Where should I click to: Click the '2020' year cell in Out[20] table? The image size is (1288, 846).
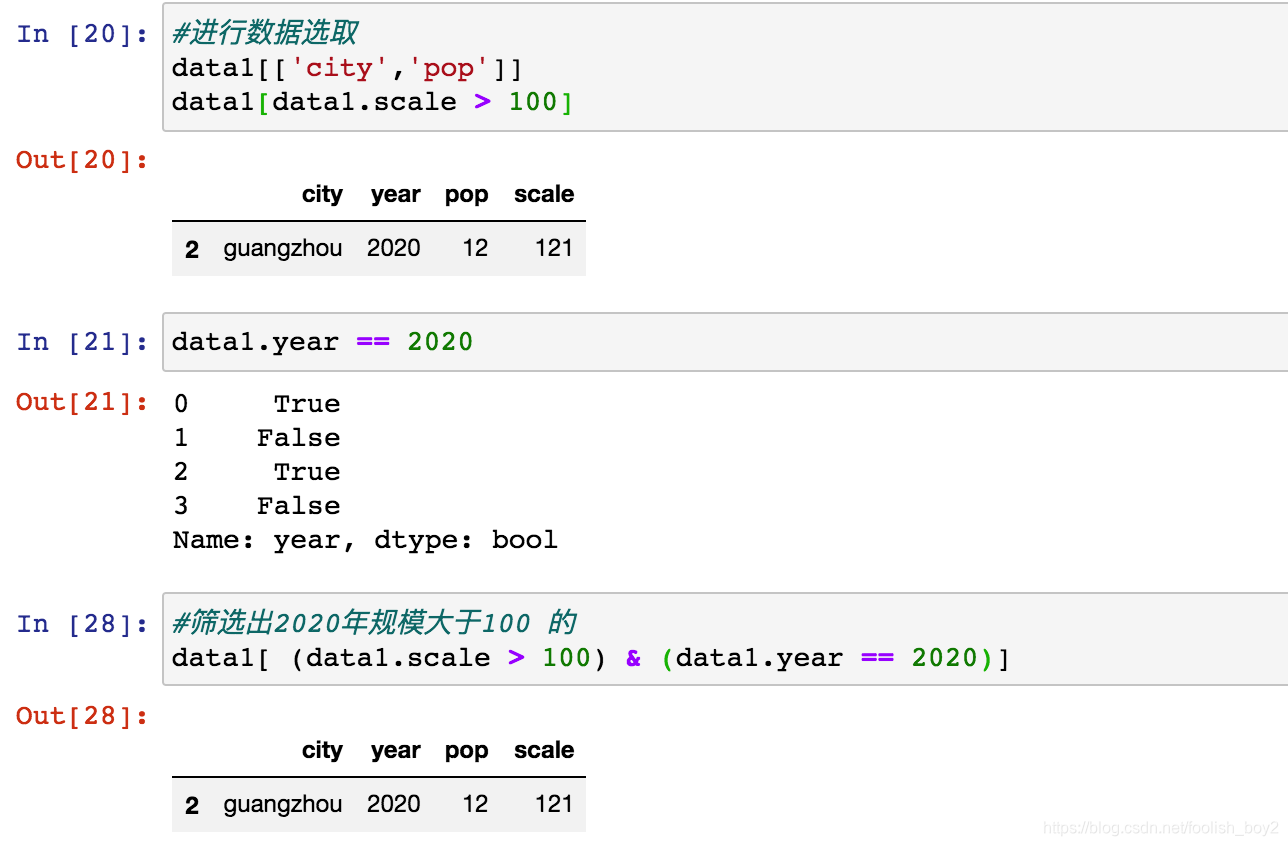(394, 248)
